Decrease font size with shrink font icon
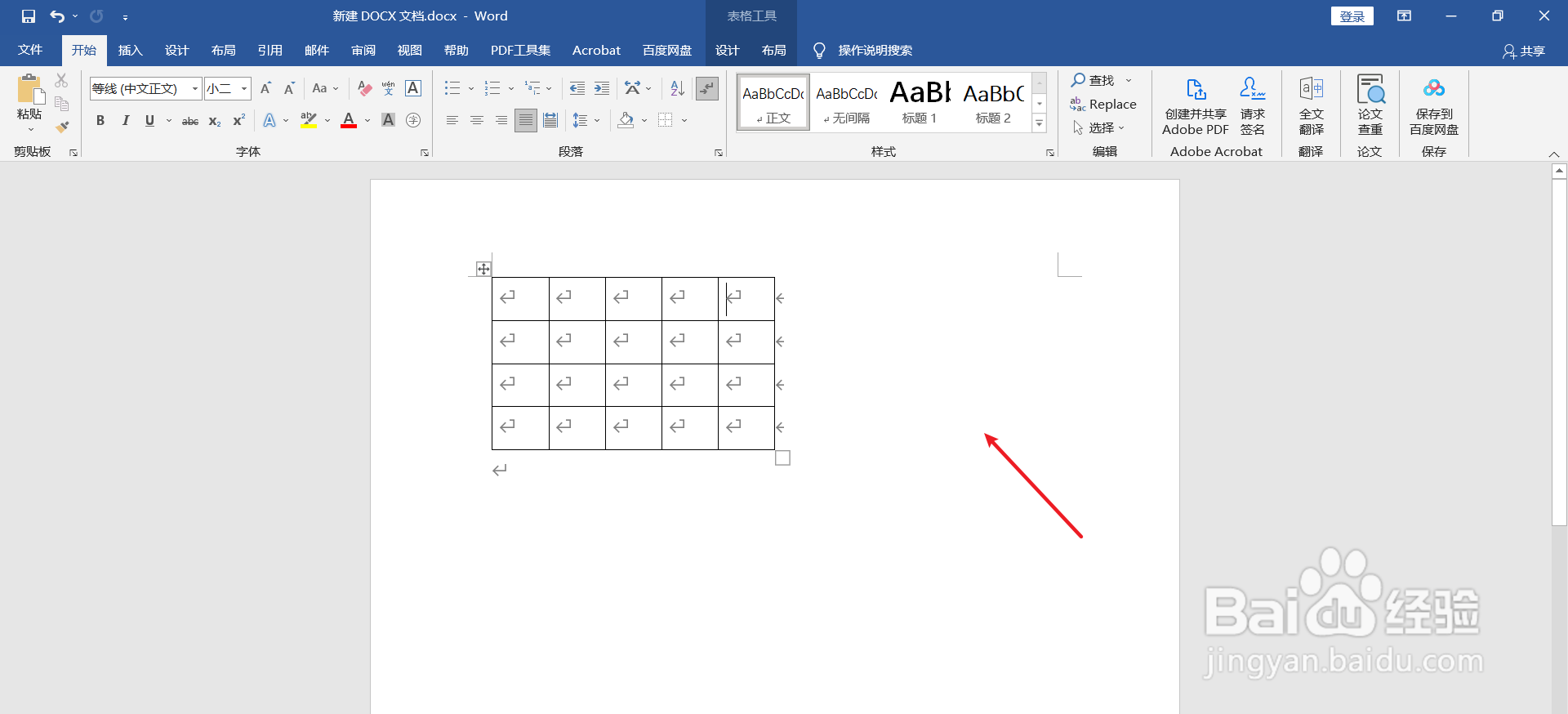Image resolution: width=1568 pixels, height=714 pixels. click(x=289, y=88)
